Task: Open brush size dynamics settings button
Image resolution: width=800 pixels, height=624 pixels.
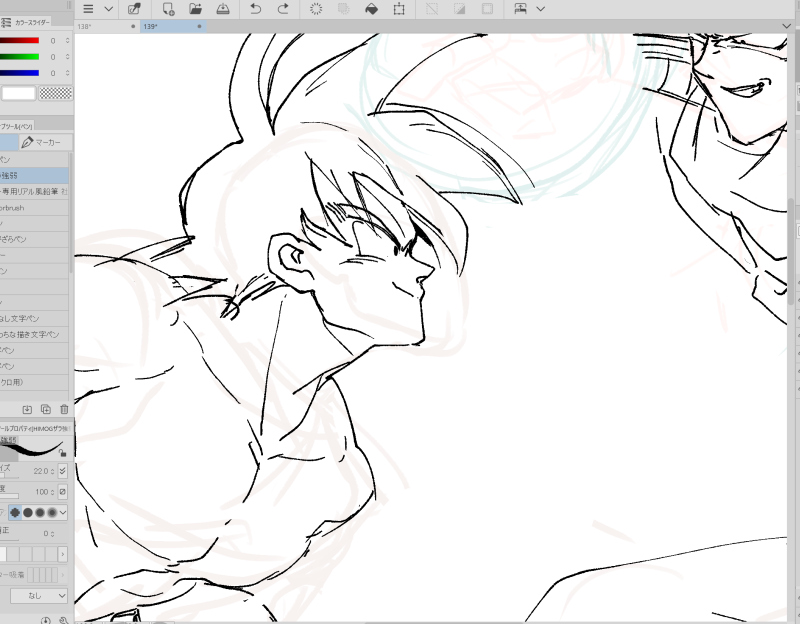Action: click(x=62, y=471)
